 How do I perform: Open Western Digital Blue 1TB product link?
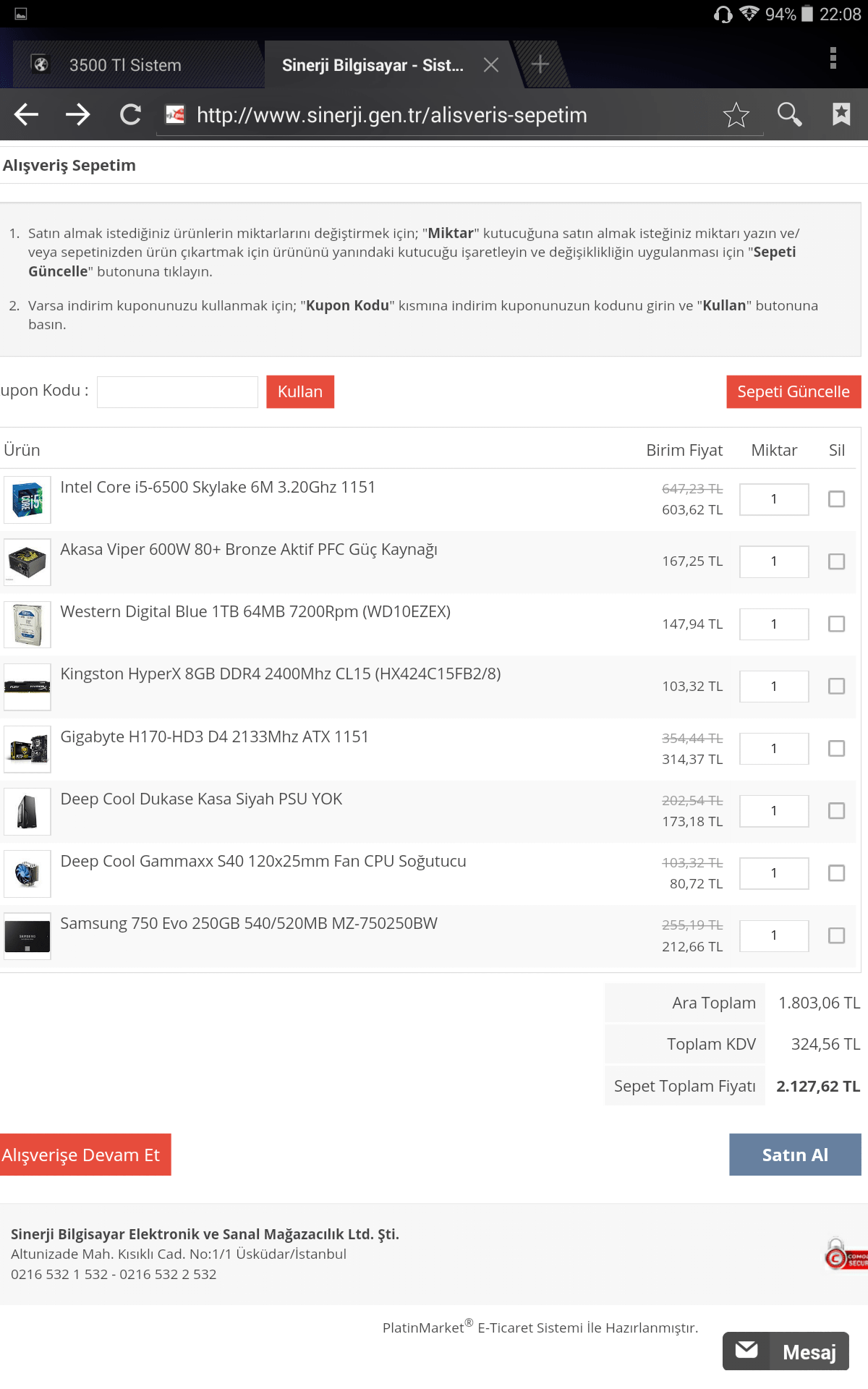tap(255, 612)
